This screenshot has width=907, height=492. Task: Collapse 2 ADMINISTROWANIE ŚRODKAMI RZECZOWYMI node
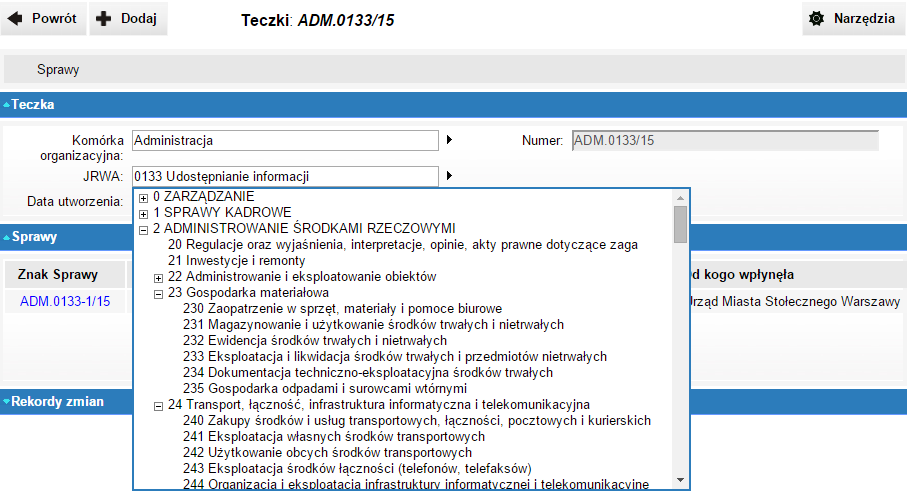(x=144, y=229)
